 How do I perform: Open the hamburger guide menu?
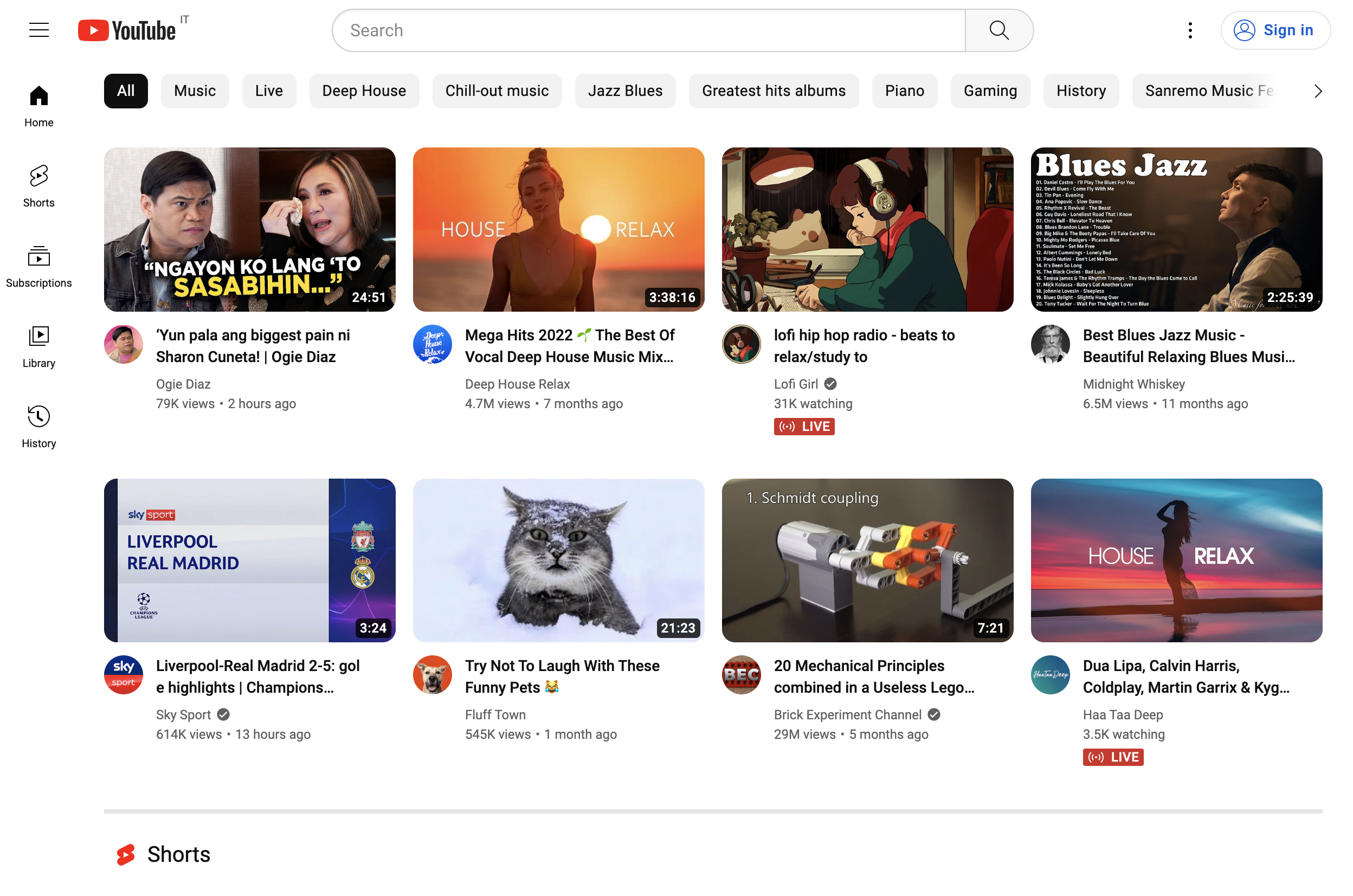pyautogui.click(x=39, y=30)
